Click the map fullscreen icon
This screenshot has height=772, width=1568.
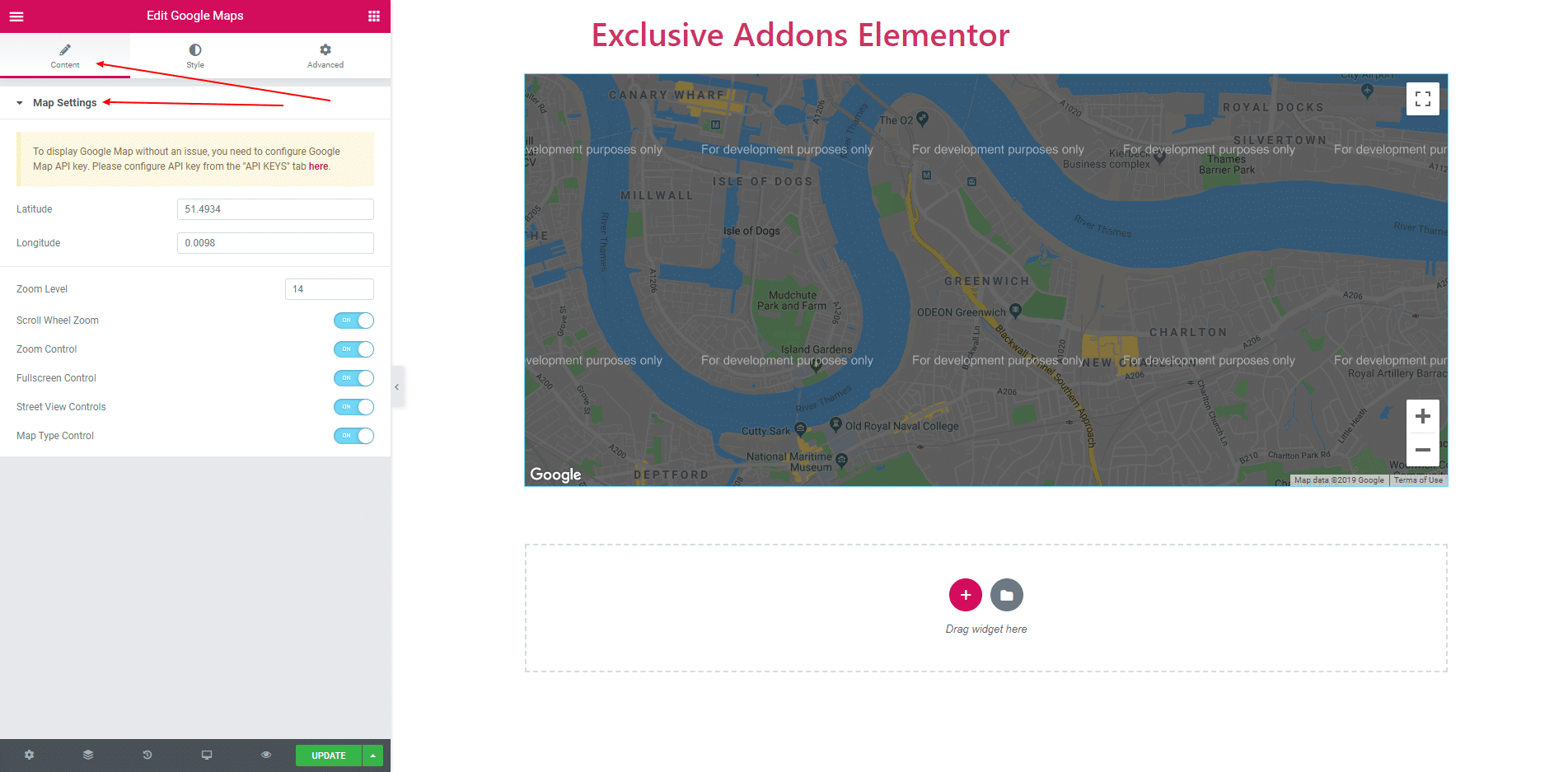point(1423,99)
